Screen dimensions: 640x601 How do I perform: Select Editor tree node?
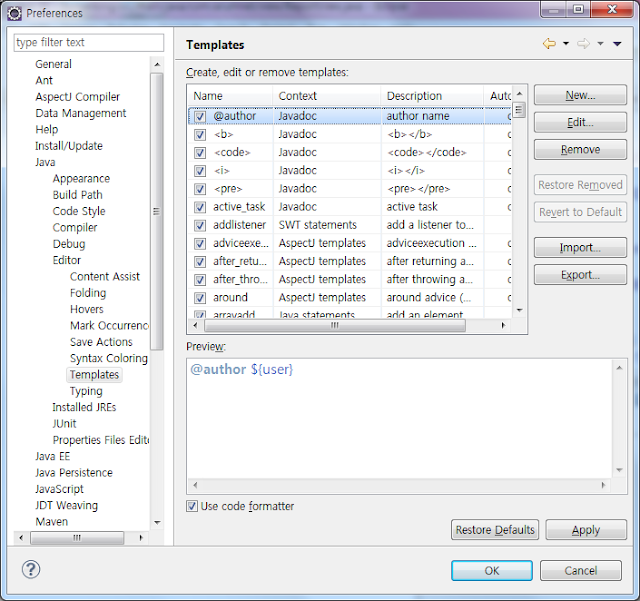click(67, 260)
